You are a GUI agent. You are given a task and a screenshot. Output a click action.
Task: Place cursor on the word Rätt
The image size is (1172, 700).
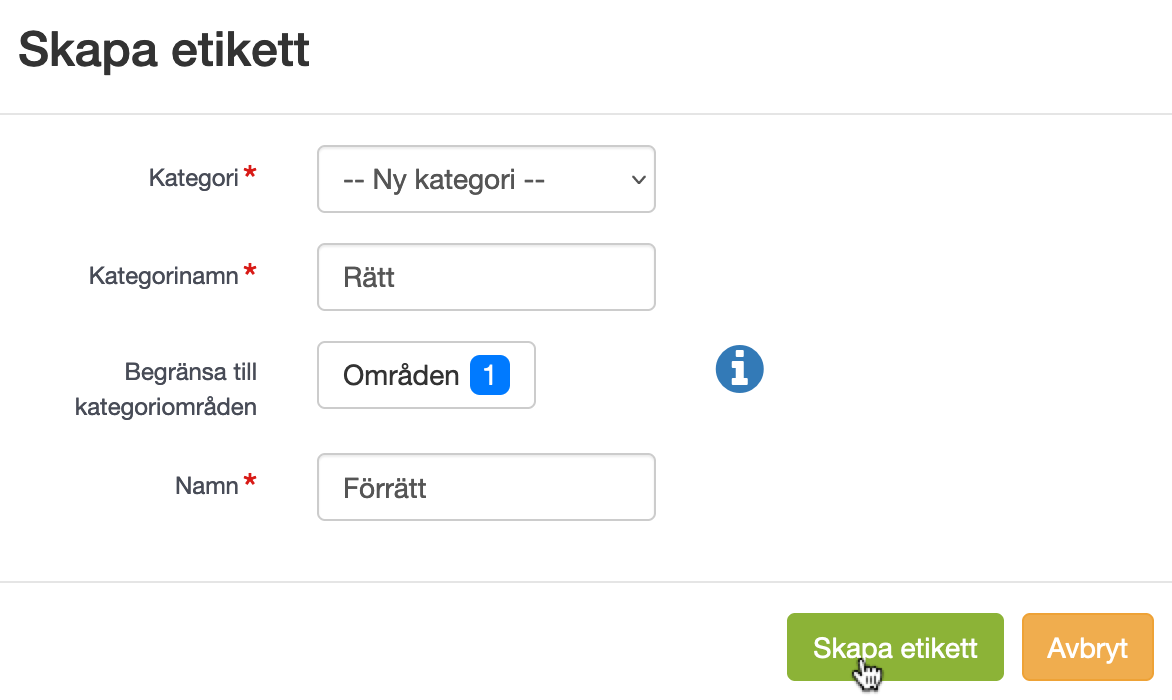368,277
